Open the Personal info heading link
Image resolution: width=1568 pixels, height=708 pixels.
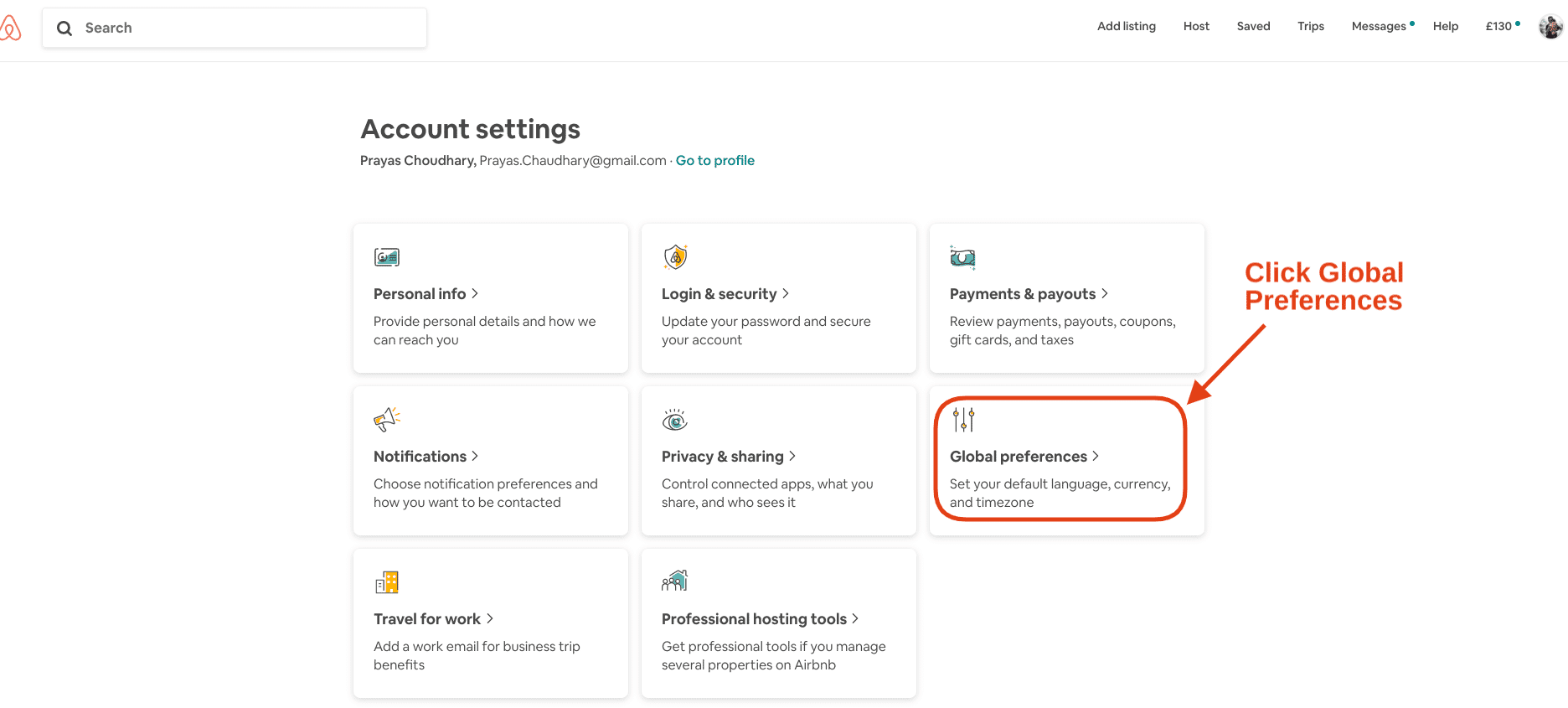[420, 294]
